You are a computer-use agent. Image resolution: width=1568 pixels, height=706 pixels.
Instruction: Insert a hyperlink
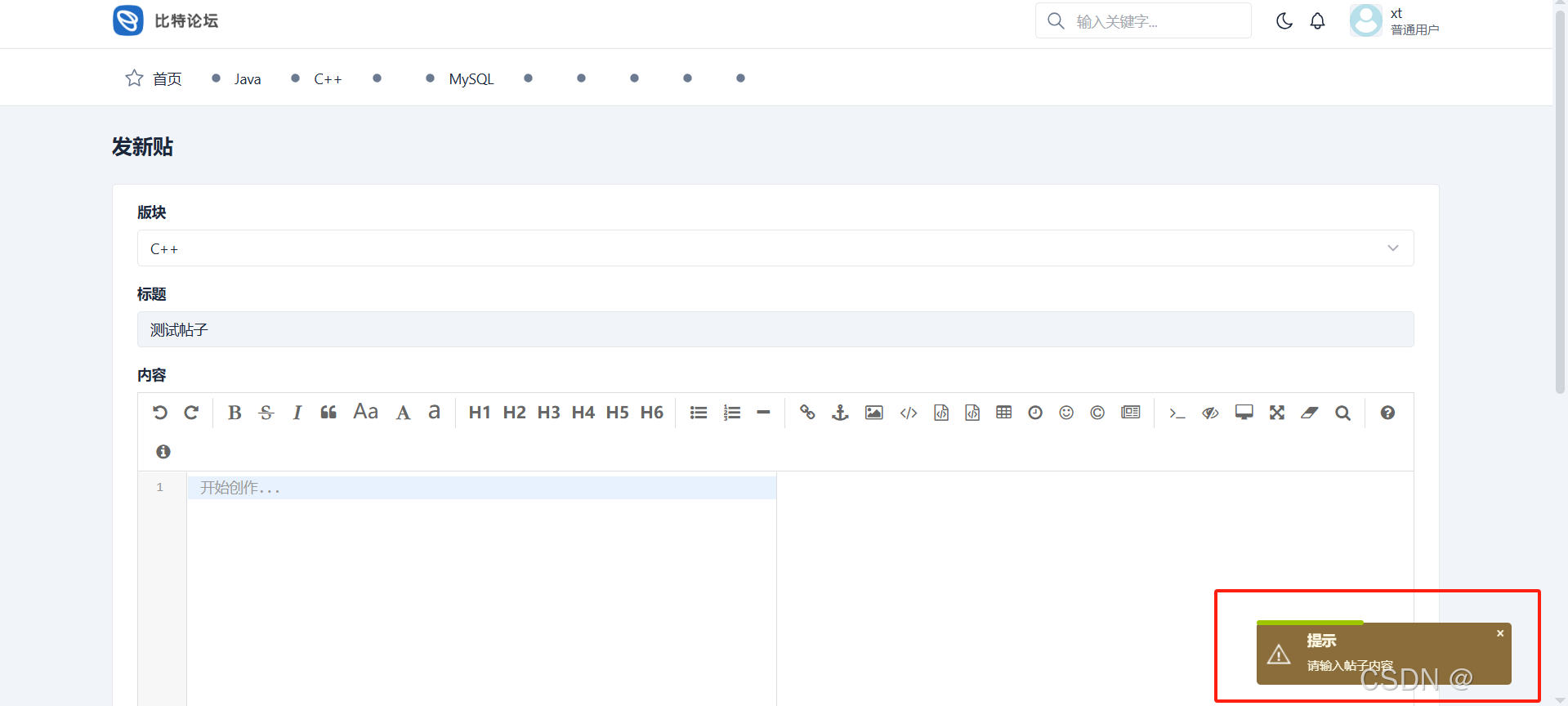coord(807,413)
